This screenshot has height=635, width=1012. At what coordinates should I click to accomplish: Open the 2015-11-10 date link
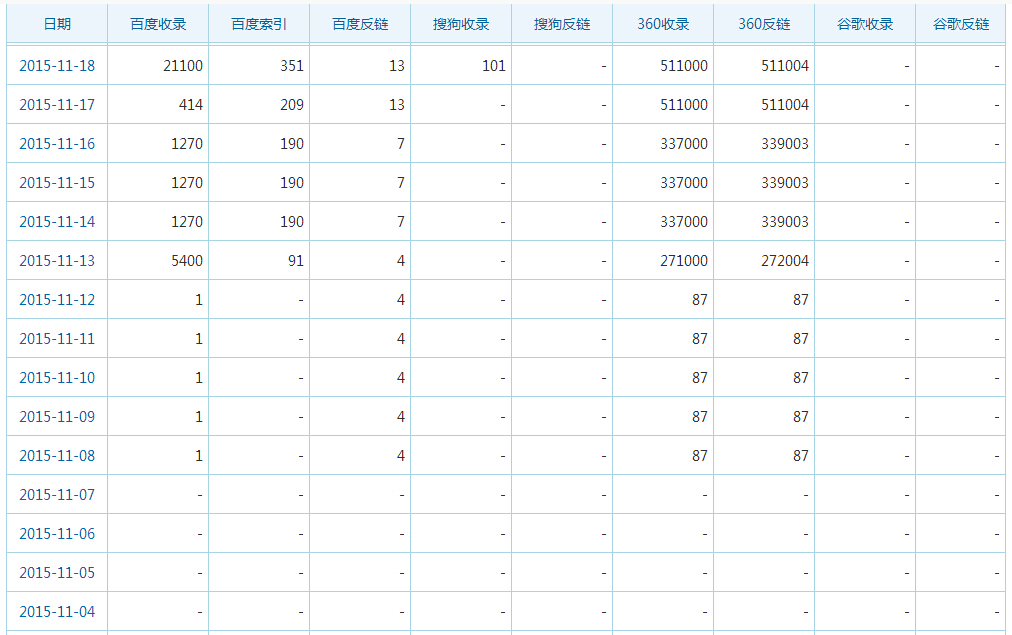click(57, 378)
